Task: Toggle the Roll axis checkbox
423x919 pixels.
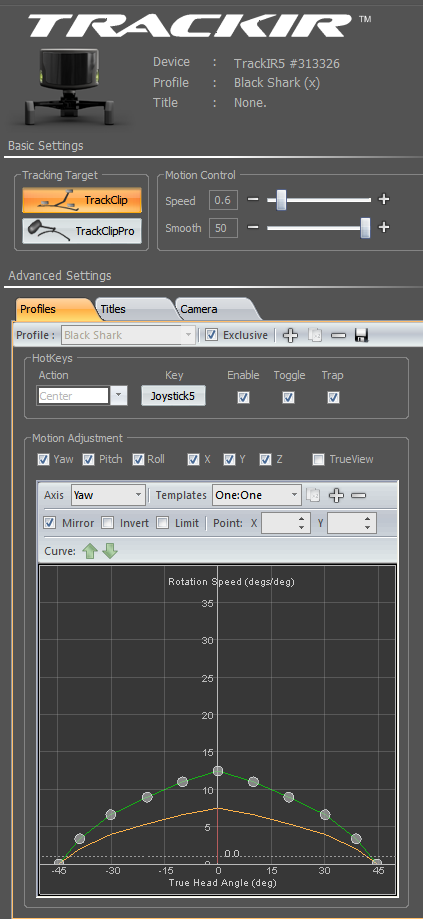Action: (x=138, y=460)
